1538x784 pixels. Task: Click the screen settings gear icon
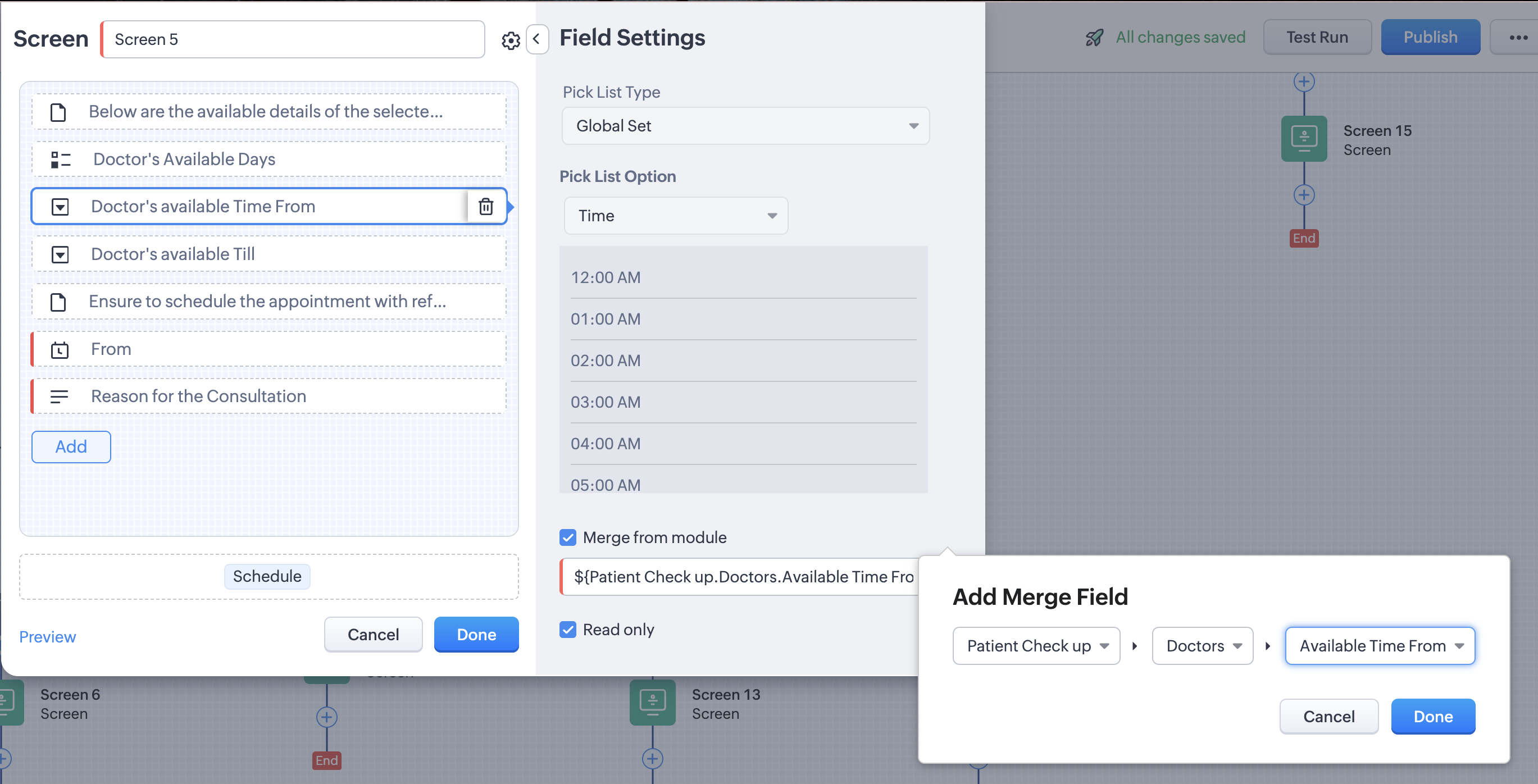[511, 40]
